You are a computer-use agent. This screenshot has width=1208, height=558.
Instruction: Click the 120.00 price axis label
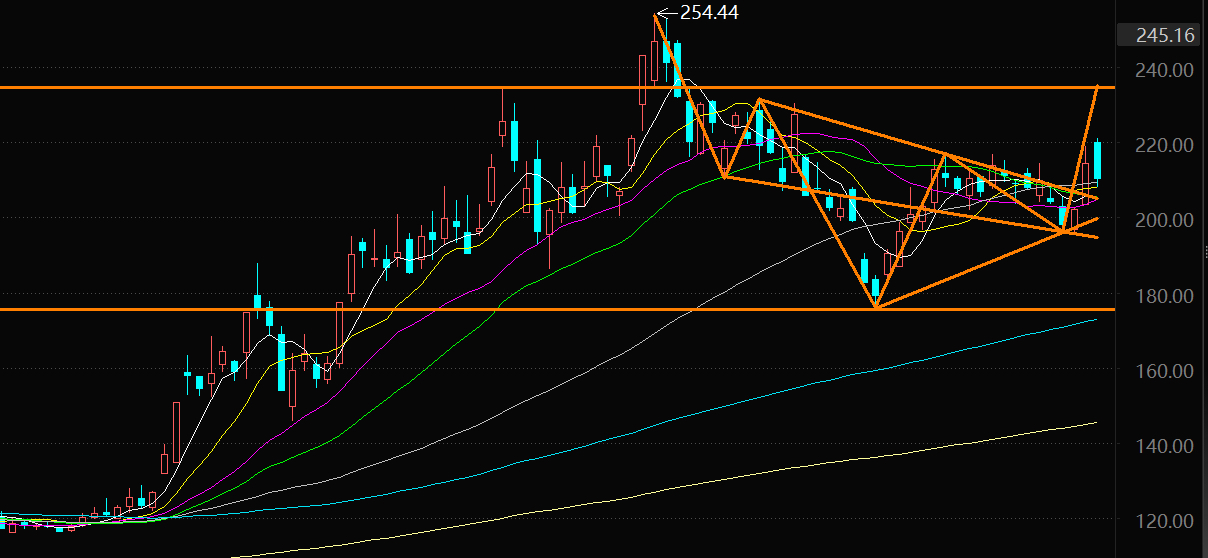(1165, 521)
